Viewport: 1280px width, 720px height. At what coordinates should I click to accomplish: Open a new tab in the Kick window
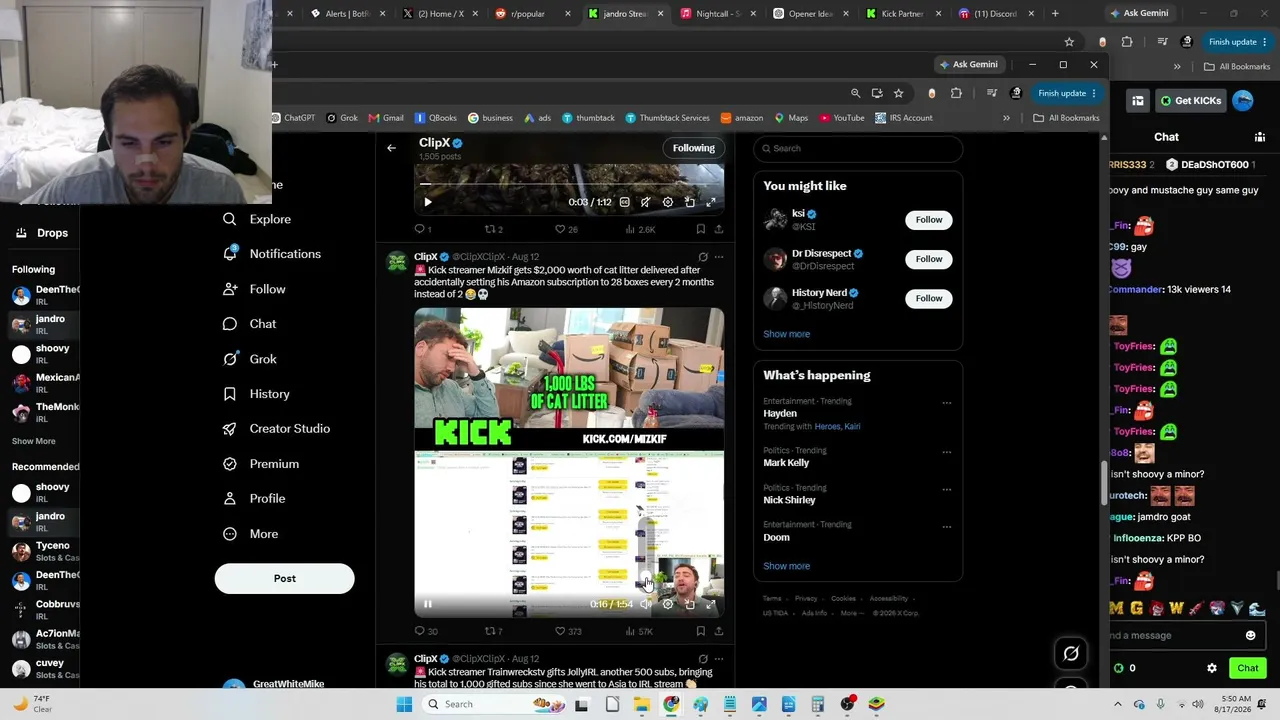(x=1055, y=14)
